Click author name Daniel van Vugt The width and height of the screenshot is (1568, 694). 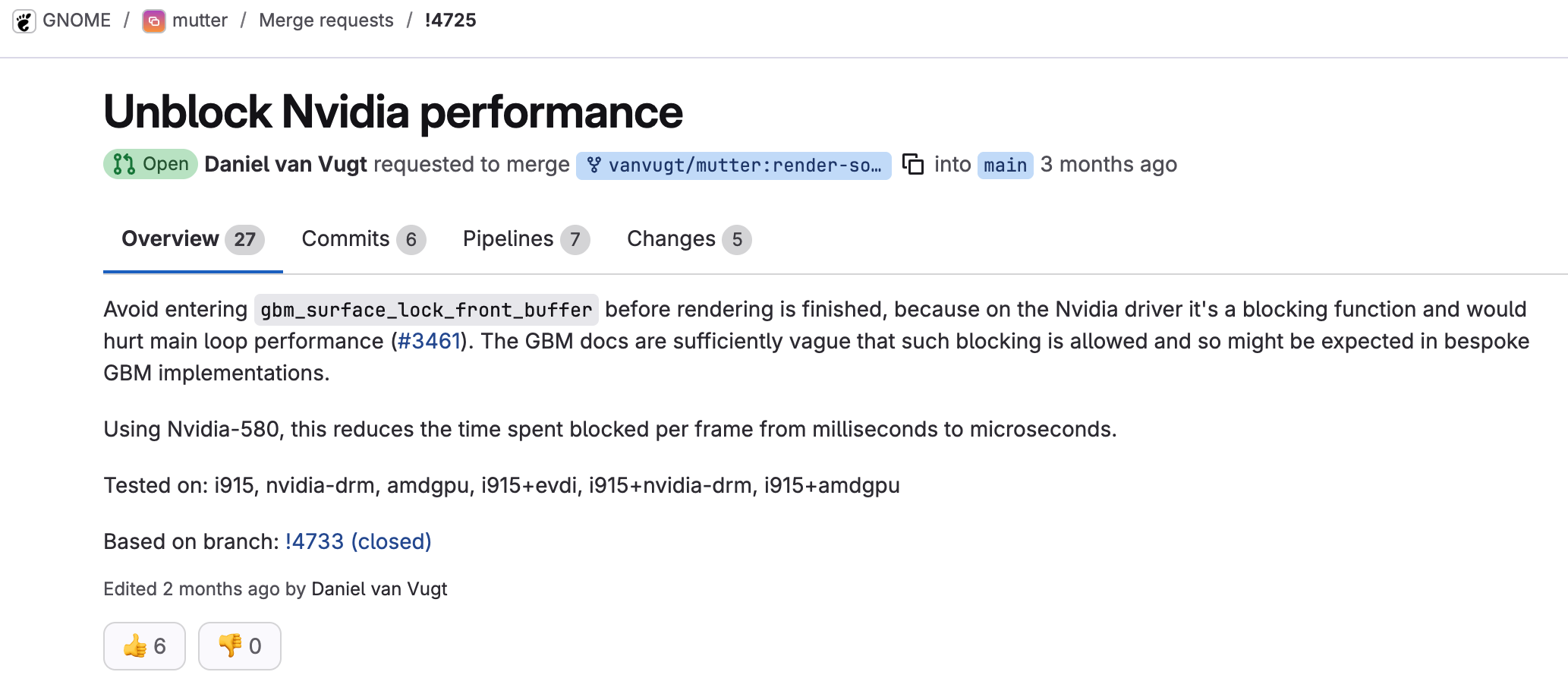point(285,164)
